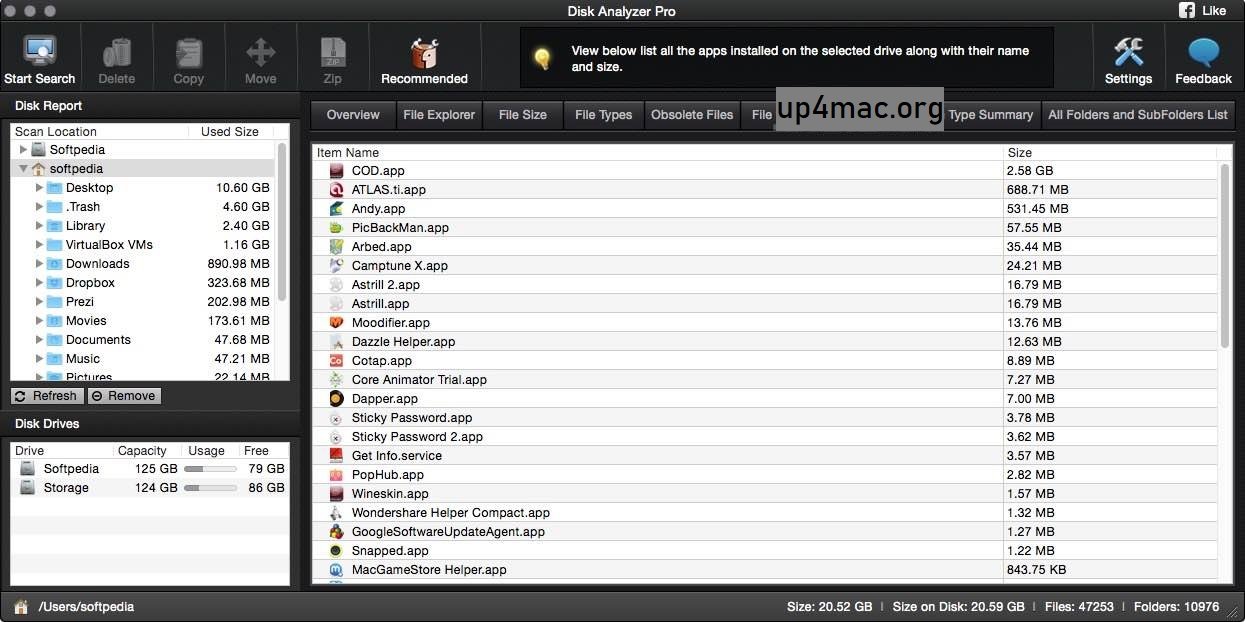
Task: Select the Delete trash icon
Action: point(116,50)
